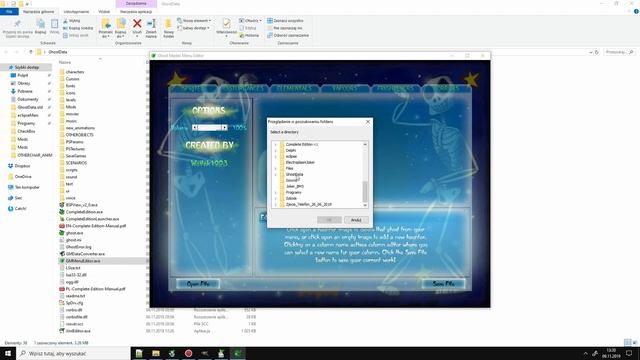
Task: Open Łatwy dostęp dropdown
Action: 193,28
